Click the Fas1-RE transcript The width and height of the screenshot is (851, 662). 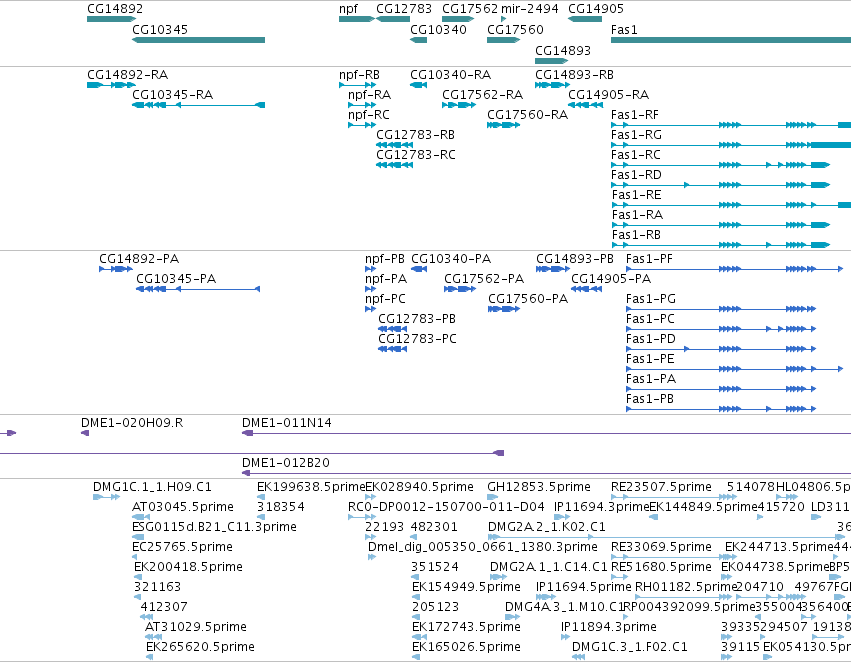click(x=637, y=194)
